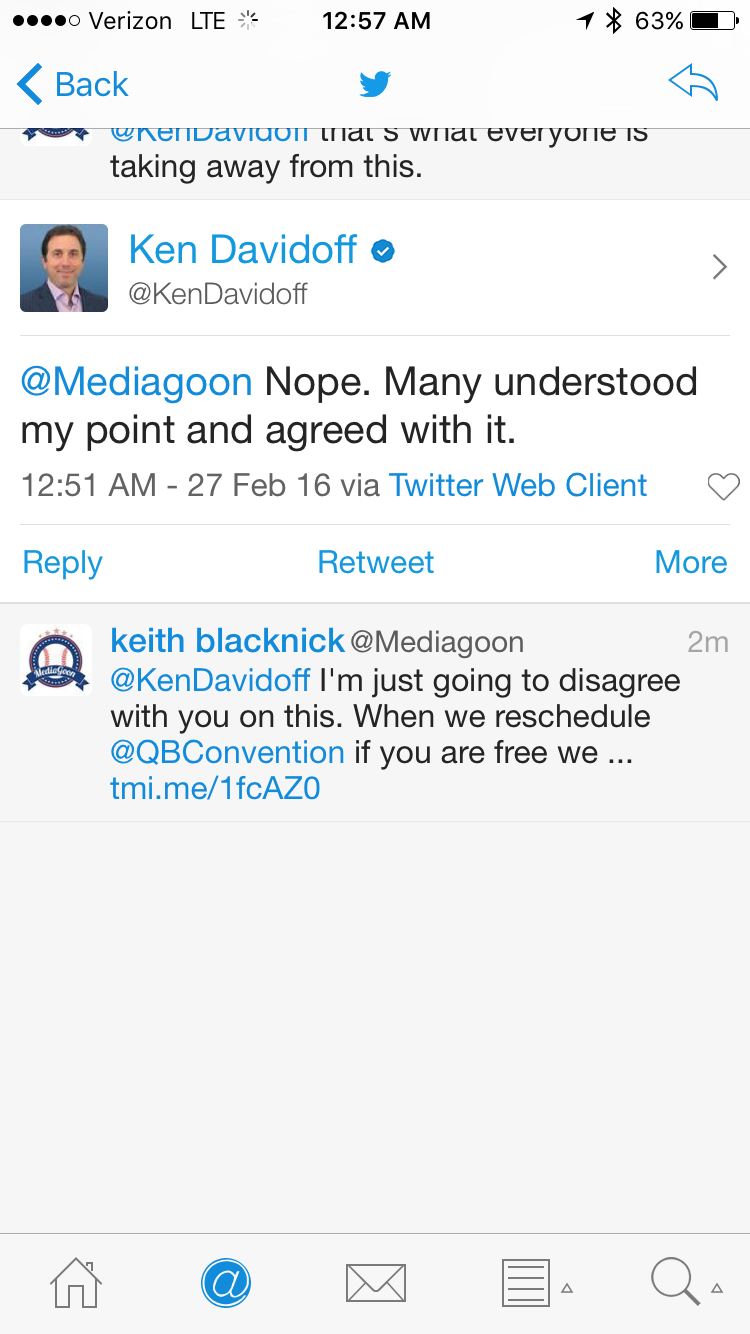Tap the Retweet action
This screenshot has width=750, height=1334.
375,563
